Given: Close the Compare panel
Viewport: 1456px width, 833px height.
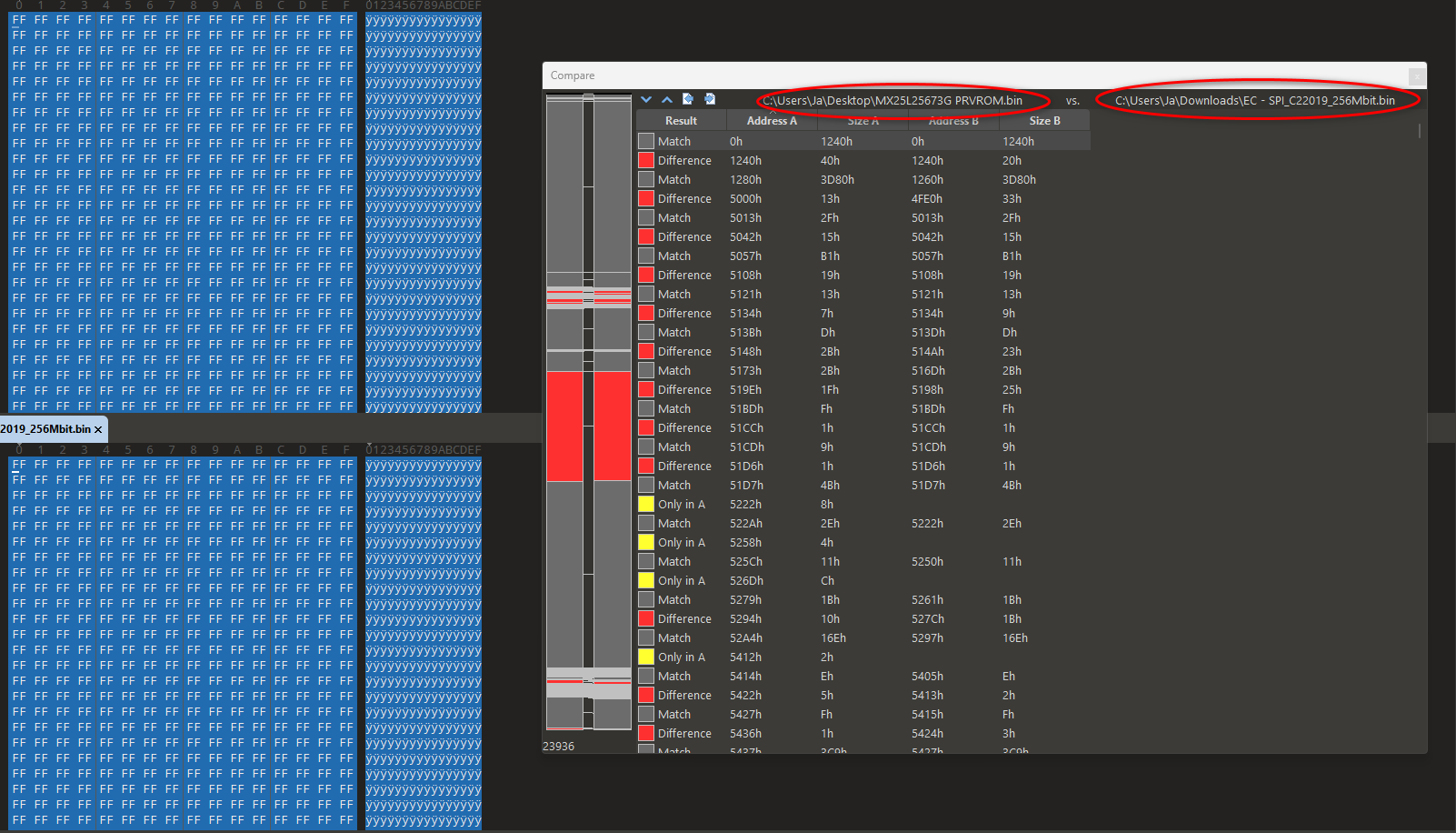Looking at the screenshot, I should pyautogui.click(x=1416, y=76).
